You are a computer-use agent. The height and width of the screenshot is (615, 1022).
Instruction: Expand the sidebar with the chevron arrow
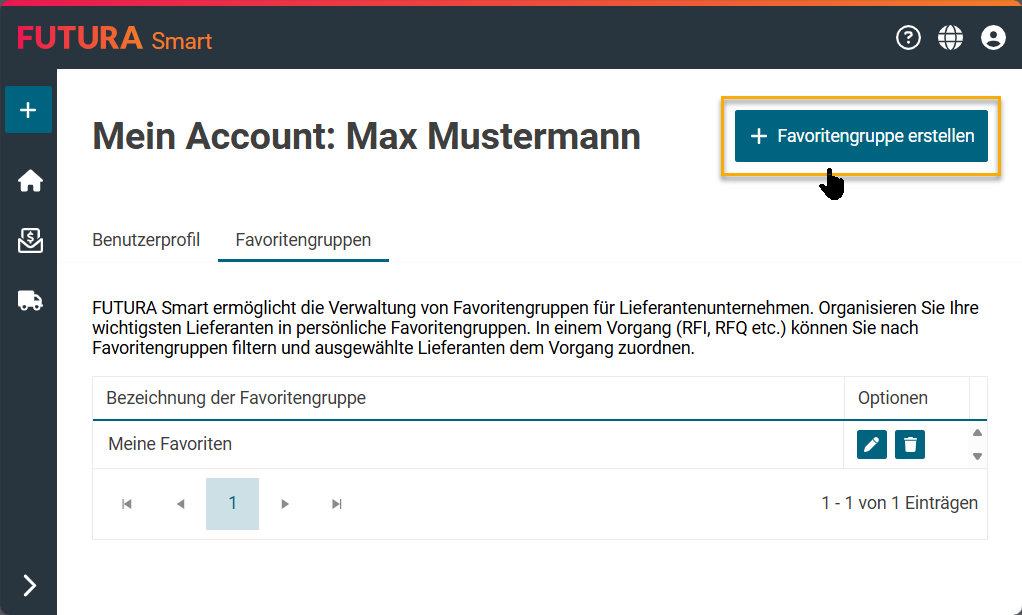(x=29, y=585)
